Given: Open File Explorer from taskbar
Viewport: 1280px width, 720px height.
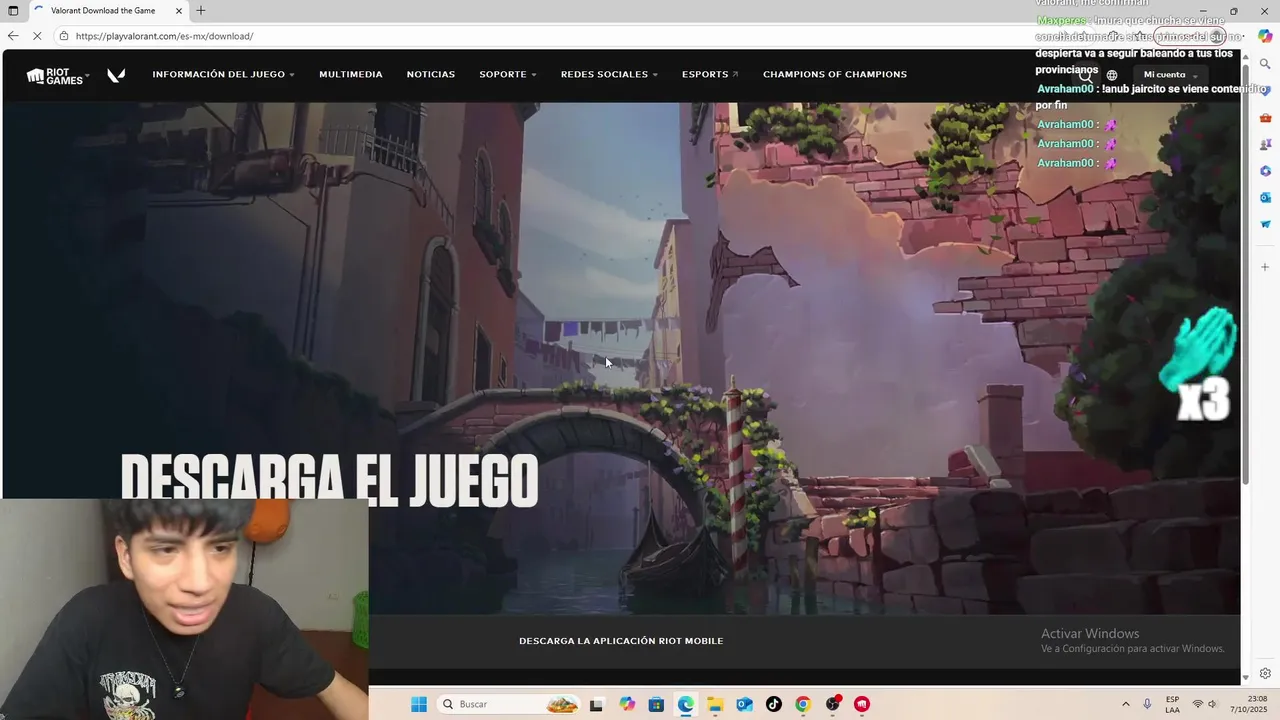Looking at the screenshot, I should [x=715, y=704].
